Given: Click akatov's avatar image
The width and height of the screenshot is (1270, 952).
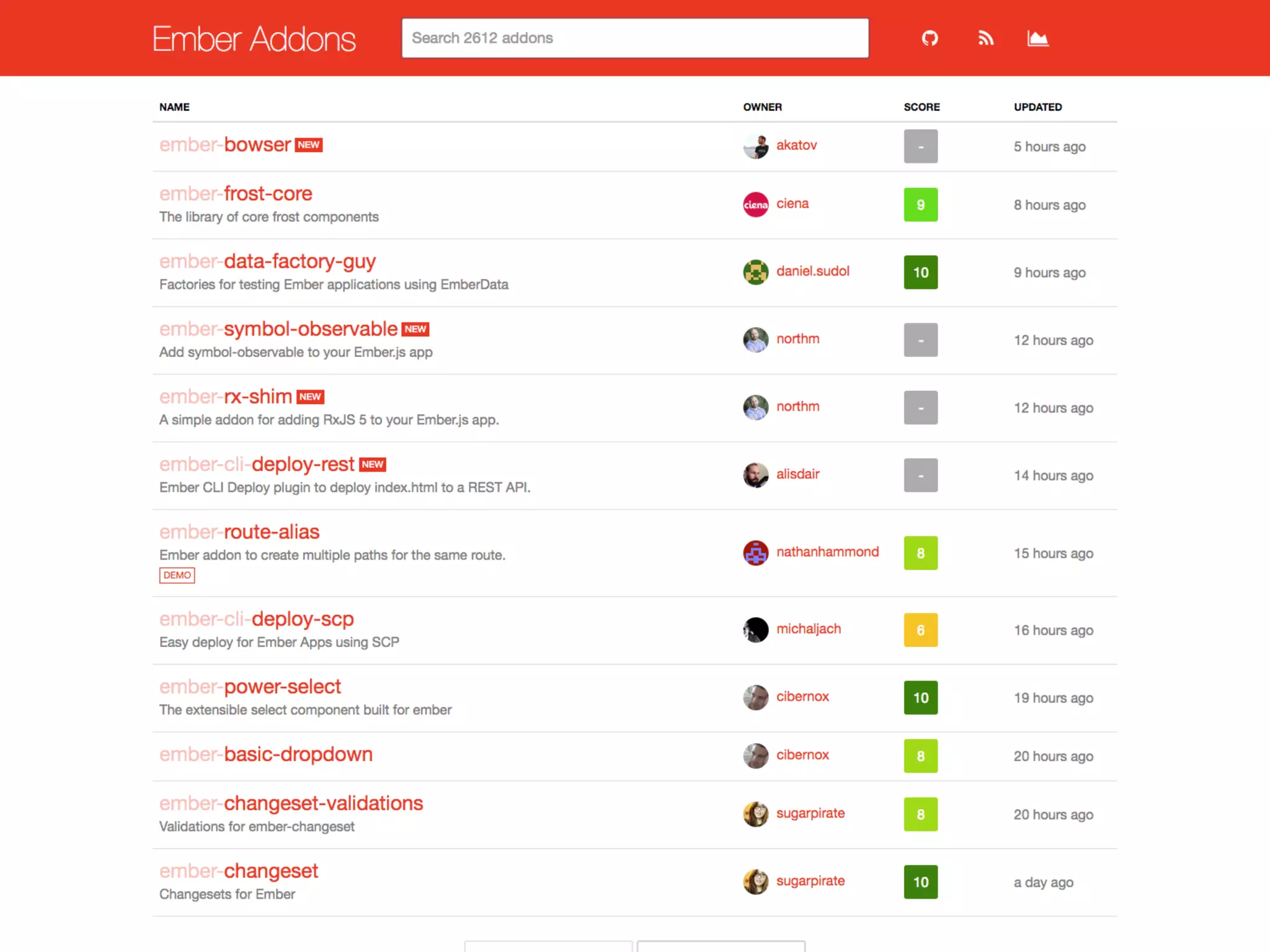Looking at the screenshot, I should [x=755, y=146].
